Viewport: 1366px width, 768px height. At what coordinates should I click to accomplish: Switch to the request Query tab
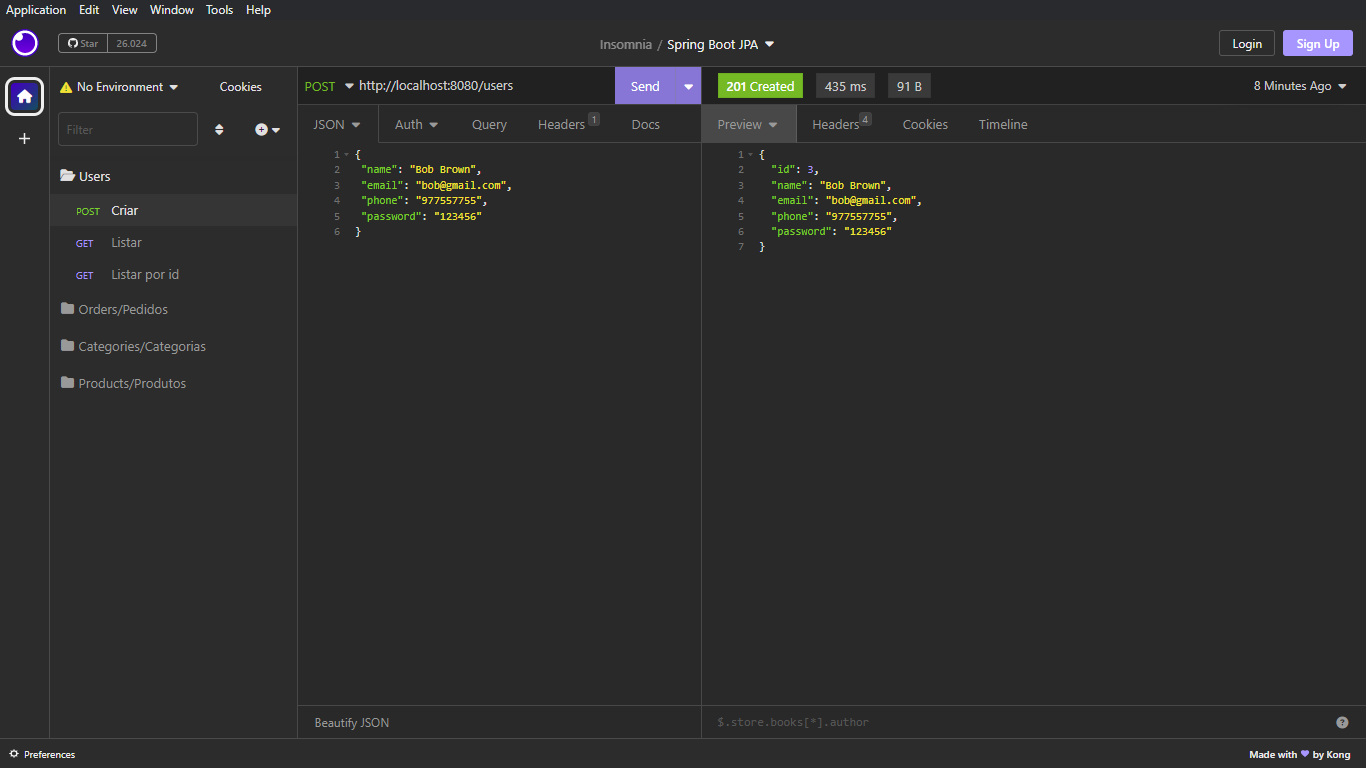click(489, 124)
